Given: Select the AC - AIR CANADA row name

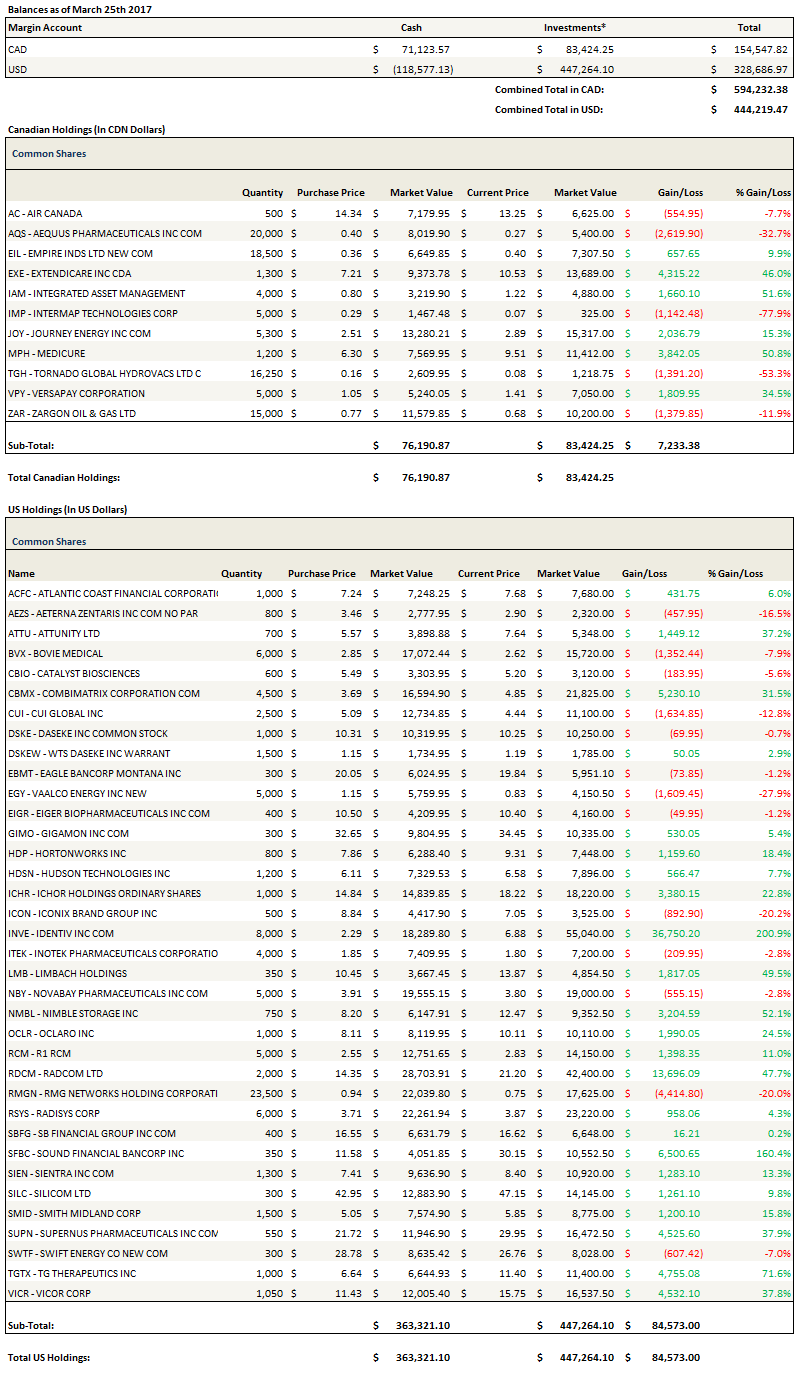Looking at the screenshot, I should click(x=45, y=213).
